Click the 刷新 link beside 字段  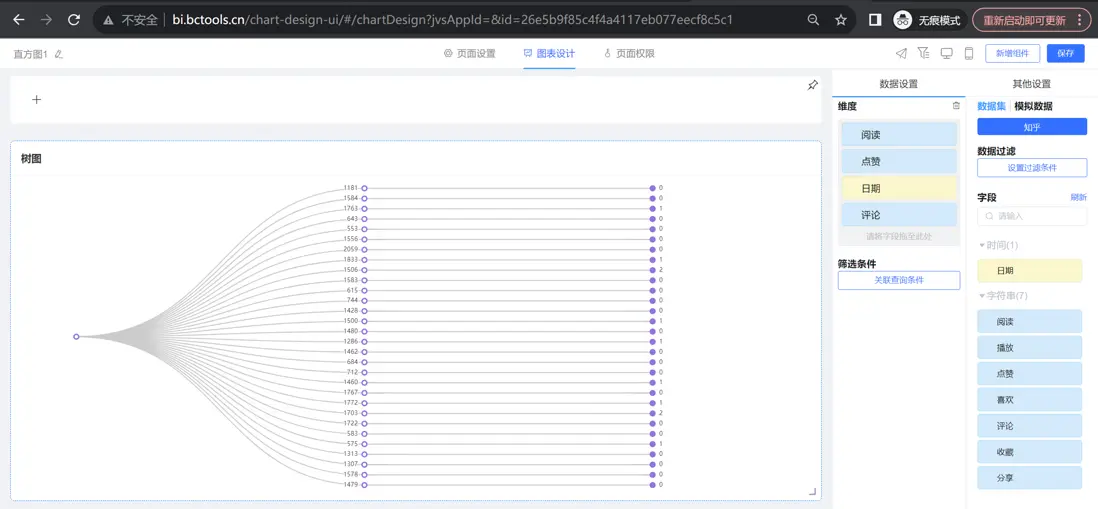[x=1078, y=197]
